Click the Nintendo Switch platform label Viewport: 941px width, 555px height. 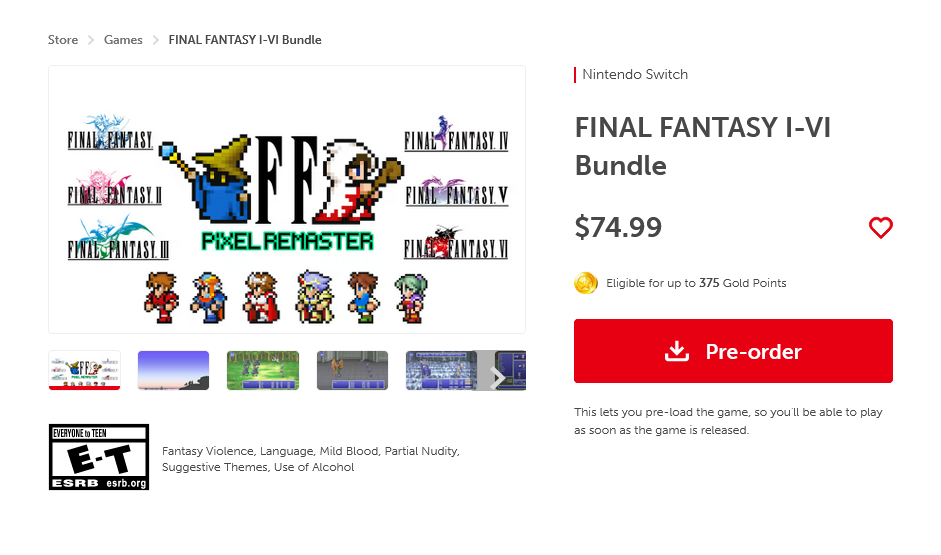coord(635,74)
